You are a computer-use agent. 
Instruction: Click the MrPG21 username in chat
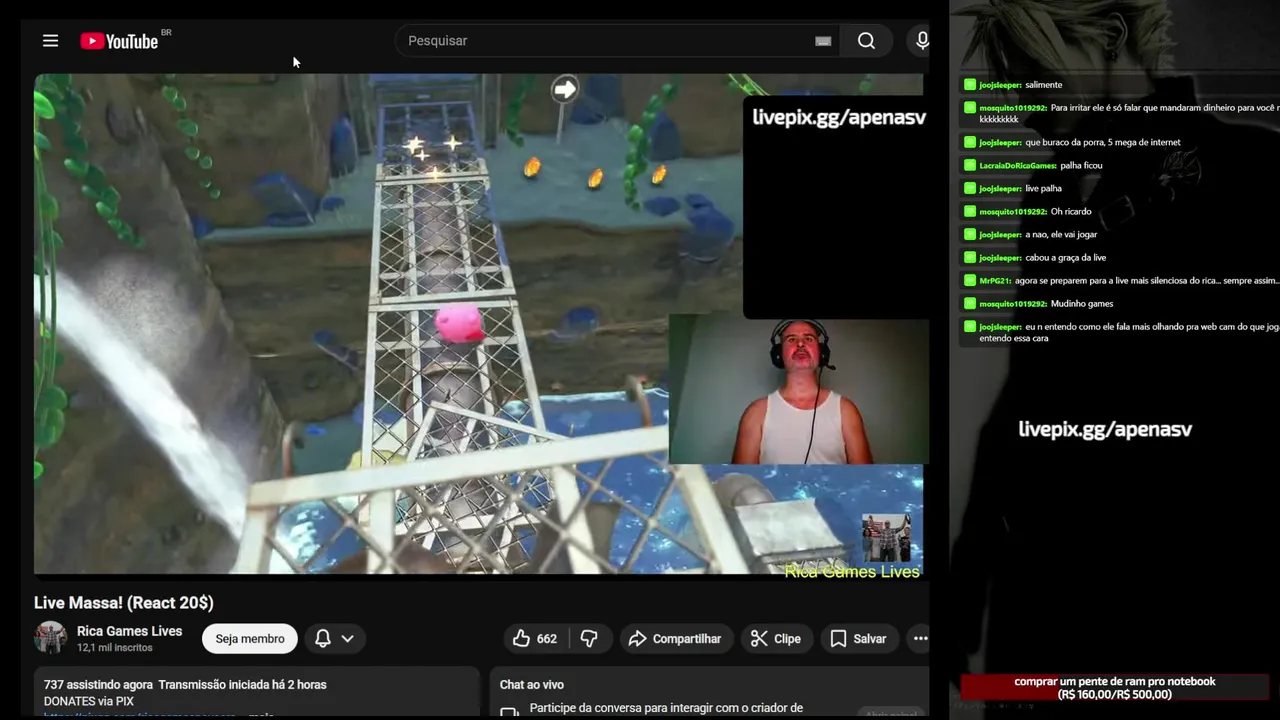pyautogui.click(x=994, y=281)
